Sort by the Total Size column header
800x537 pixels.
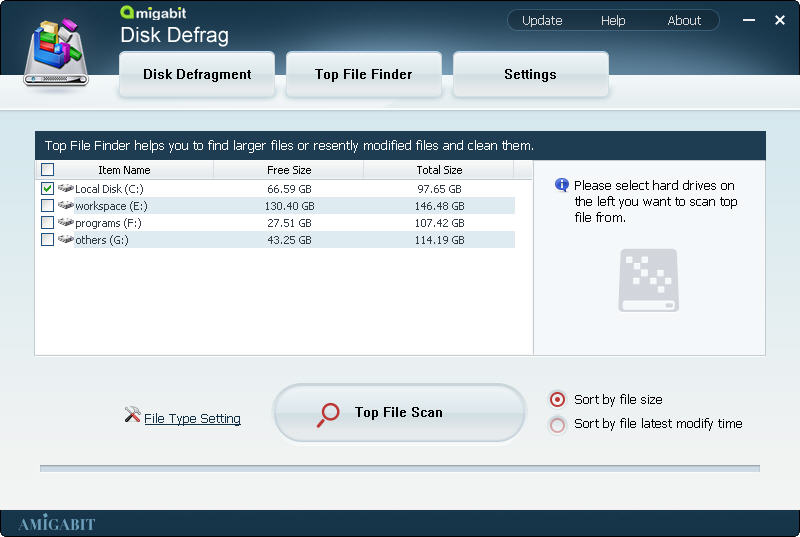pyautogui.click(x=439, y=170)
